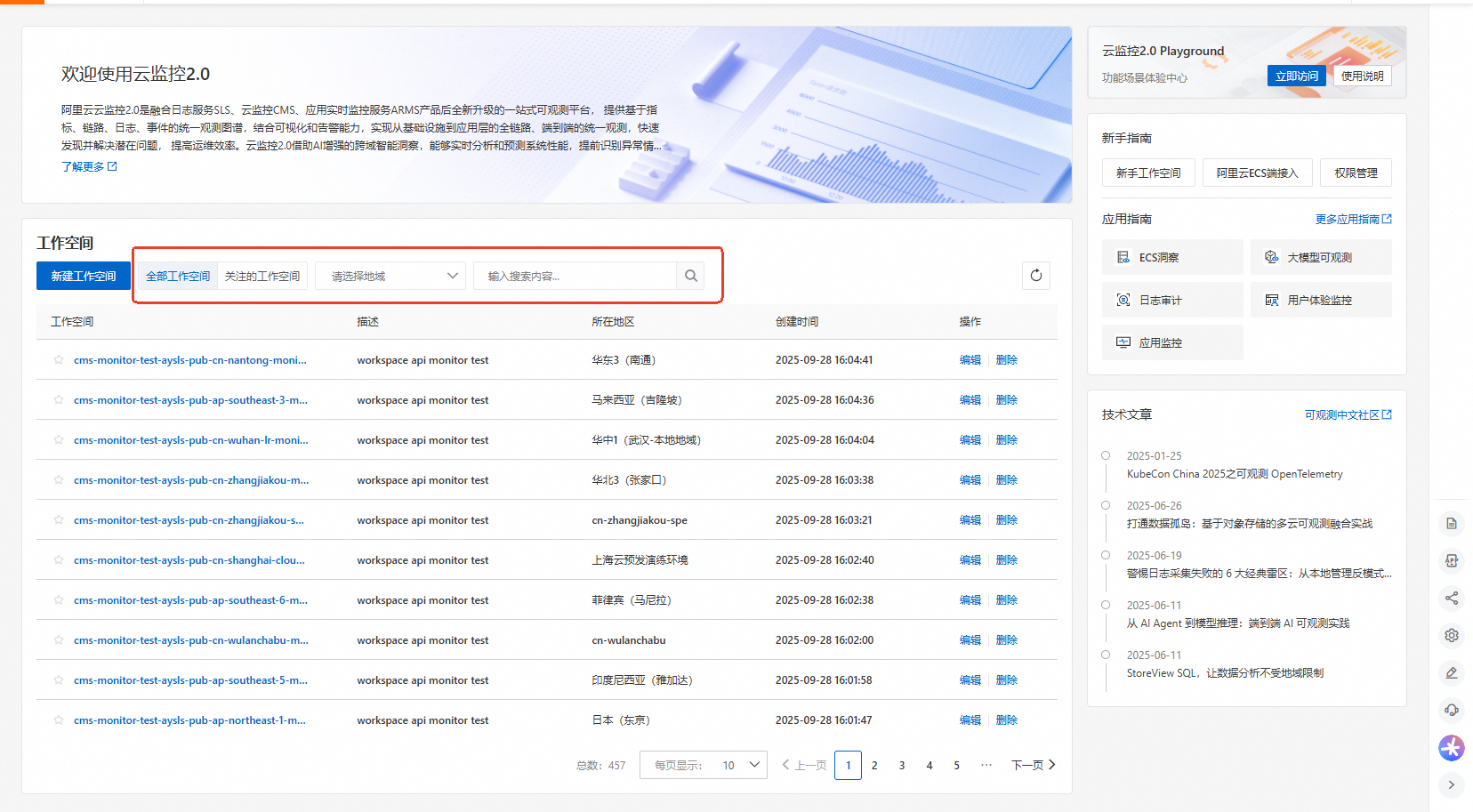Click the ECS洞察 icon
The image size is (1473, 812).
(1123, 257)
